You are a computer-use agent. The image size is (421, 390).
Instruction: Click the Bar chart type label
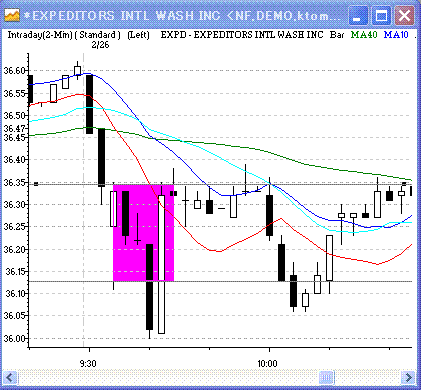[x=337, y=35]
